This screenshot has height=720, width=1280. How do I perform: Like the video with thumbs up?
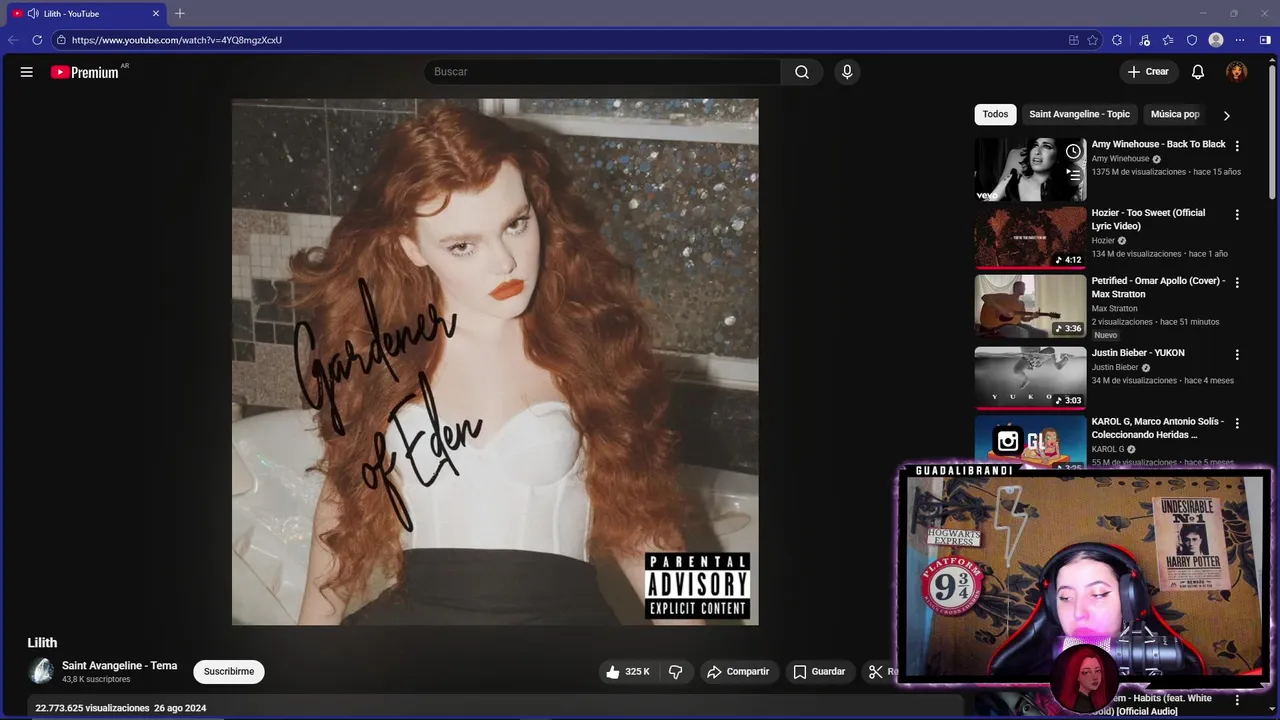click(627, 672)
